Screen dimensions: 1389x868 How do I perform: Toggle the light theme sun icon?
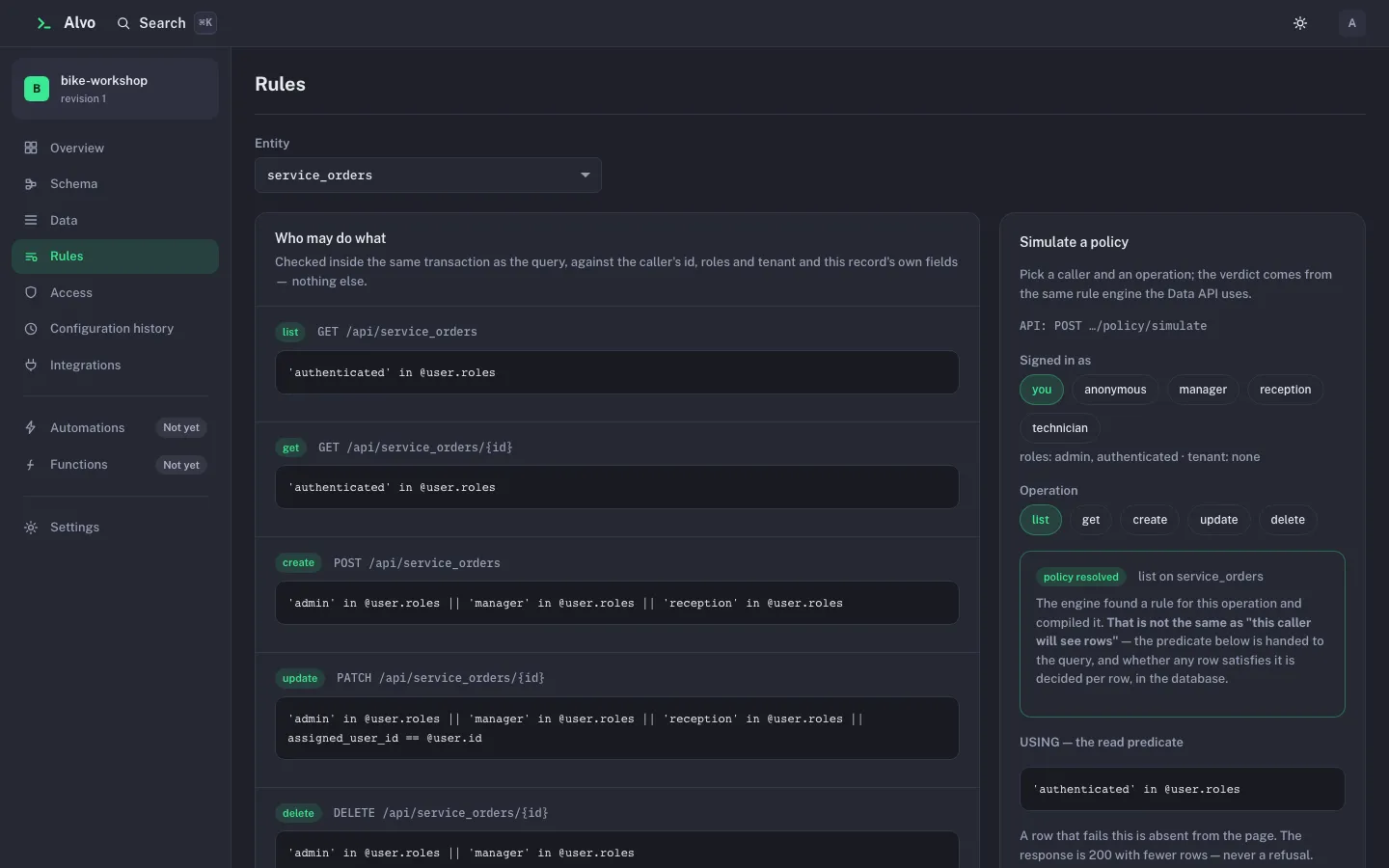[1300, 23]
